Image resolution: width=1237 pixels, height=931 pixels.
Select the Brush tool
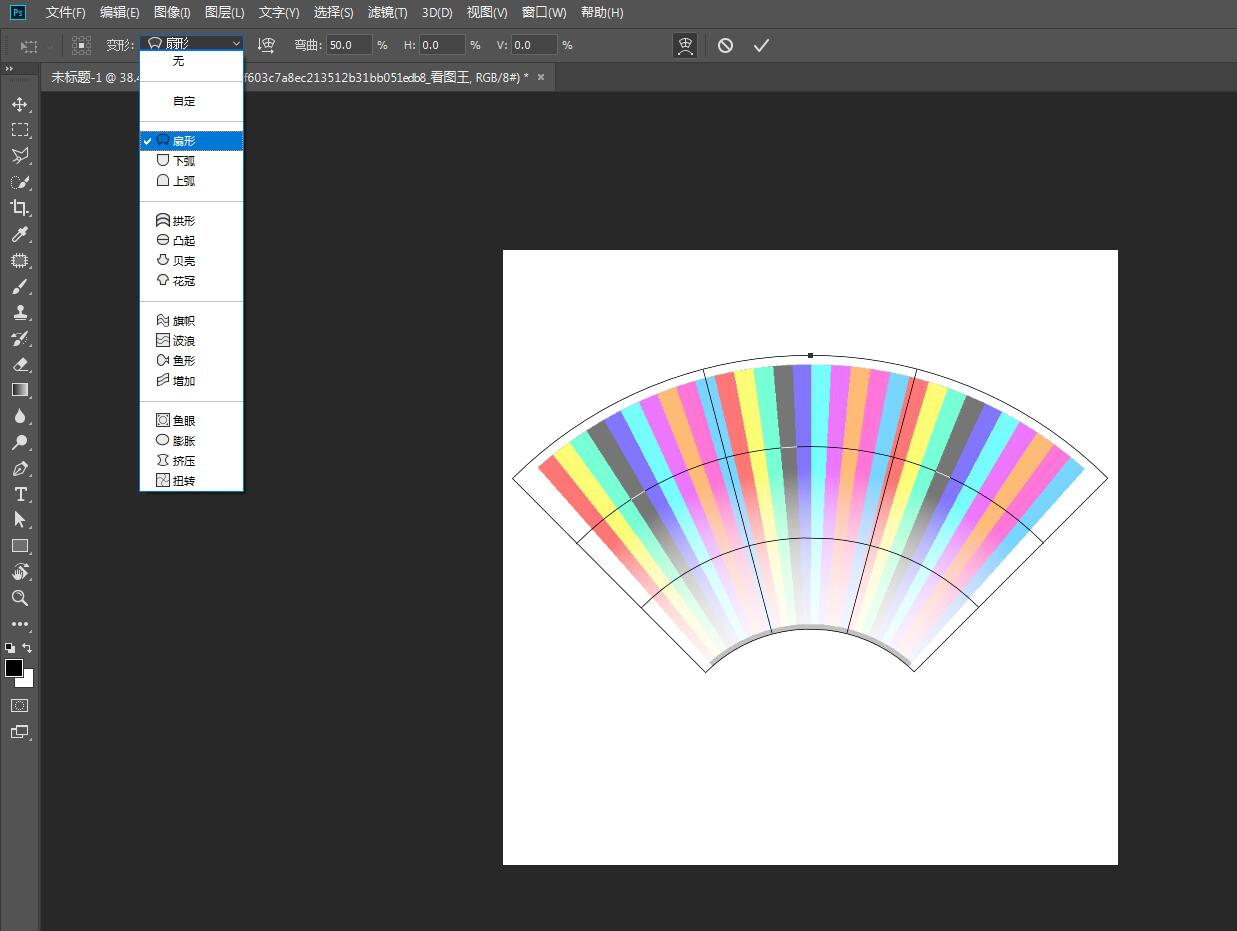19,286
